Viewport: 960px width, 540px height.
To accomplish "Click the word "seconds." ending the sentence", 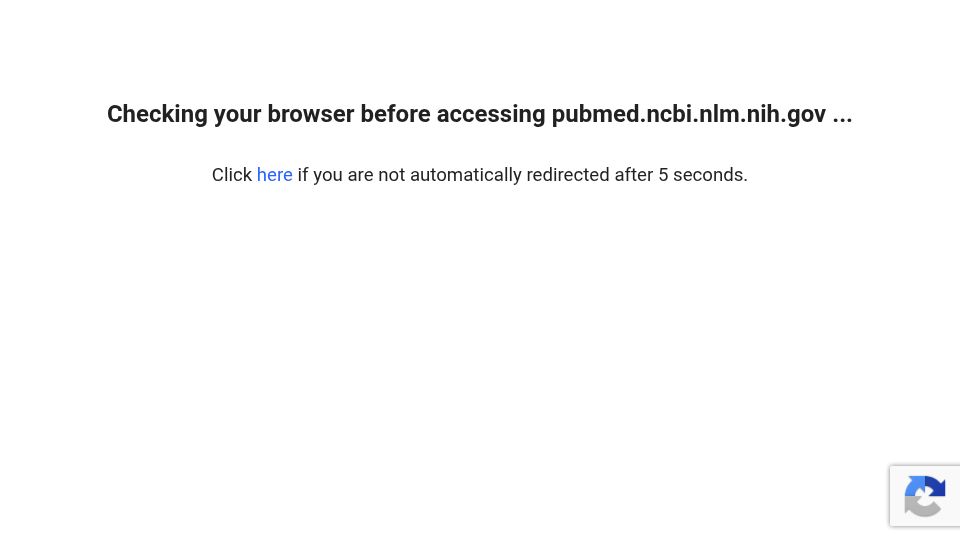I will (710, 175).
